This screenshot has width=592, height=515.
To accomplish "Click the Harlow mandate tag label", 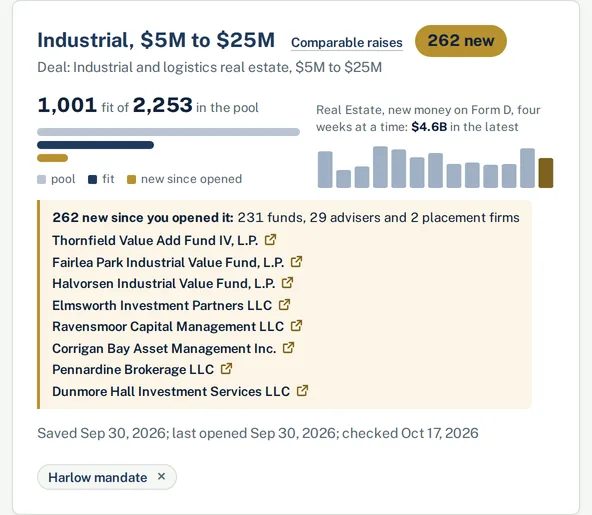I will pos(97,477).
